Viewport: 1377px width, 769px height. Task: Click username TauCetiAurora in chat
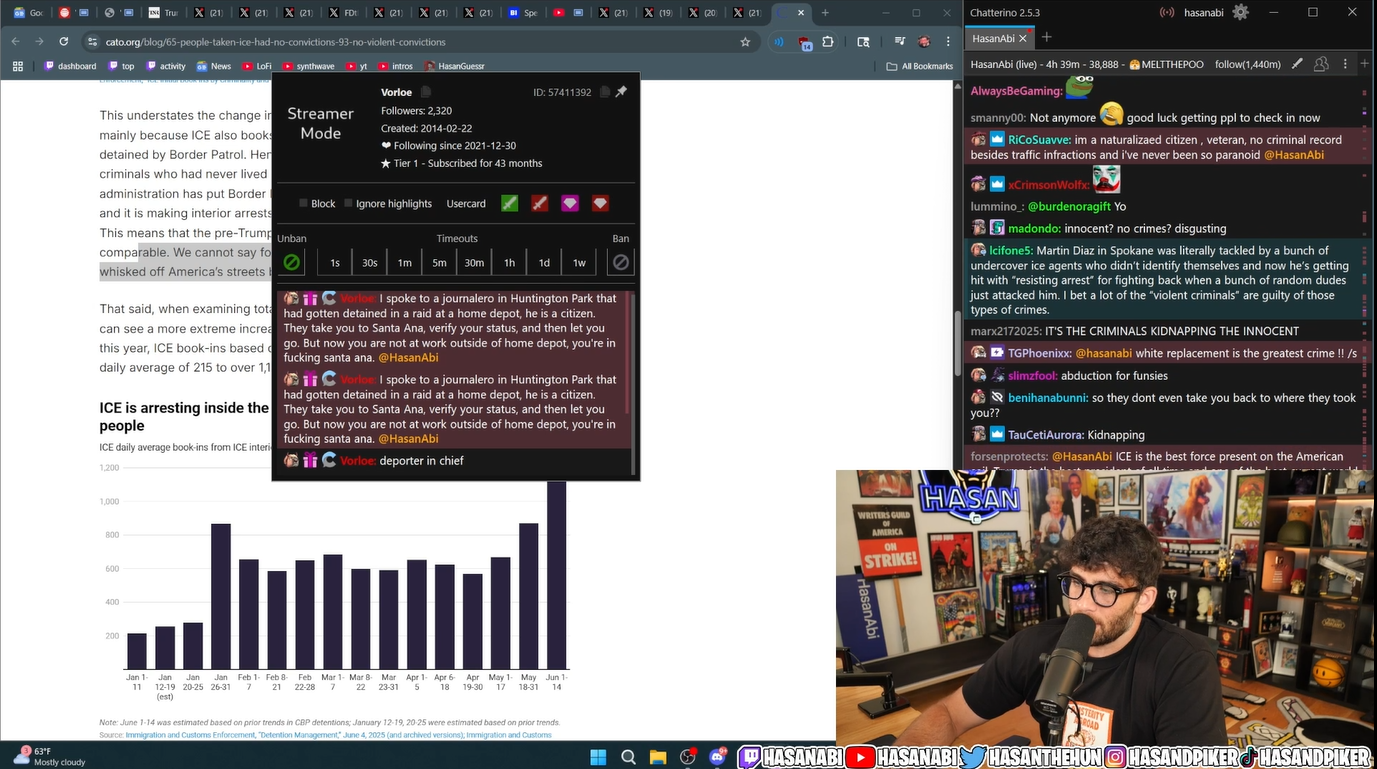coord(1046,435)
